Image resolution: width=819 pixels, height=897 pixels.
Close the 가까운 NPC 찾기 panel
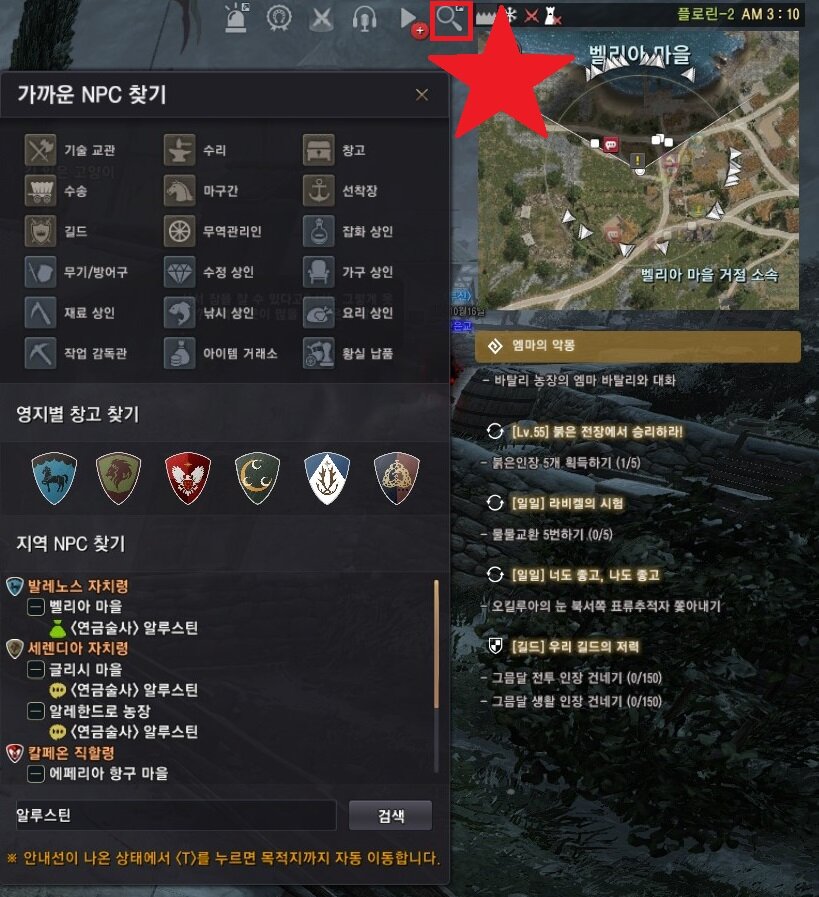pyautogui.click(x=422, y=95)
